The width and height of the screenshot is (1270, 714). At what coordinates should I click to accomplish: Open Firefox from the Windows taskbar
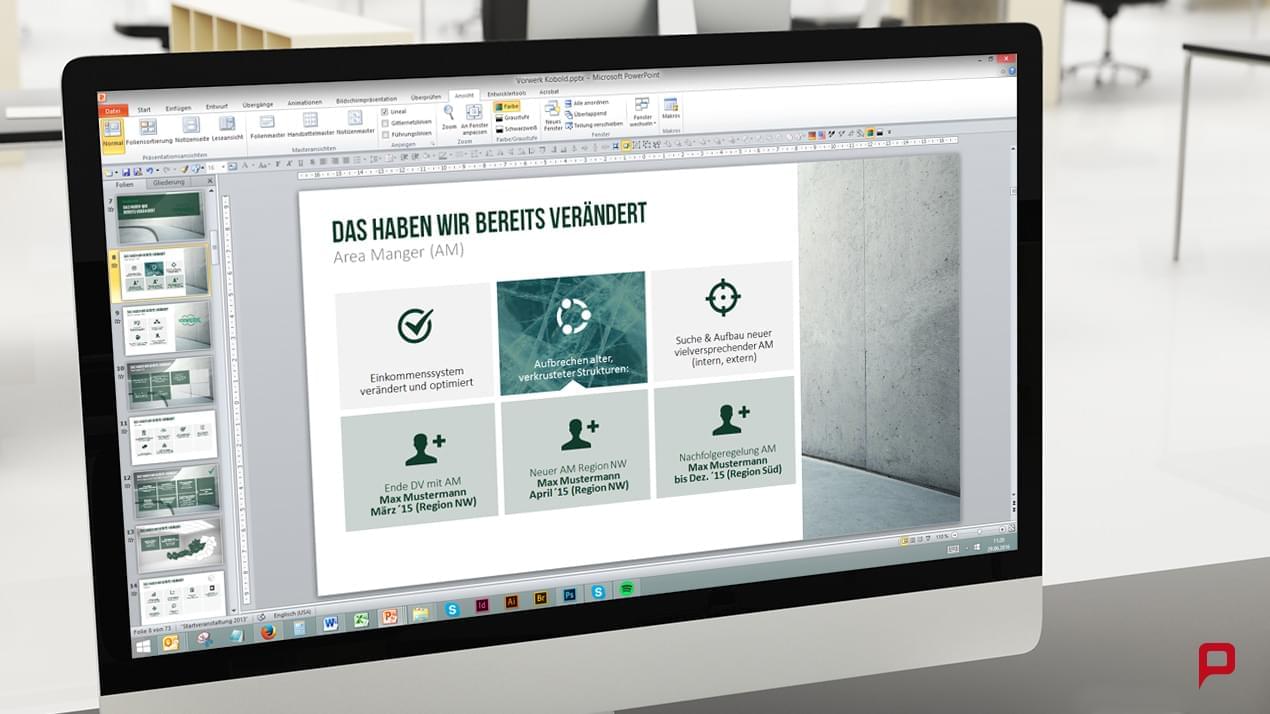point(268,632)
